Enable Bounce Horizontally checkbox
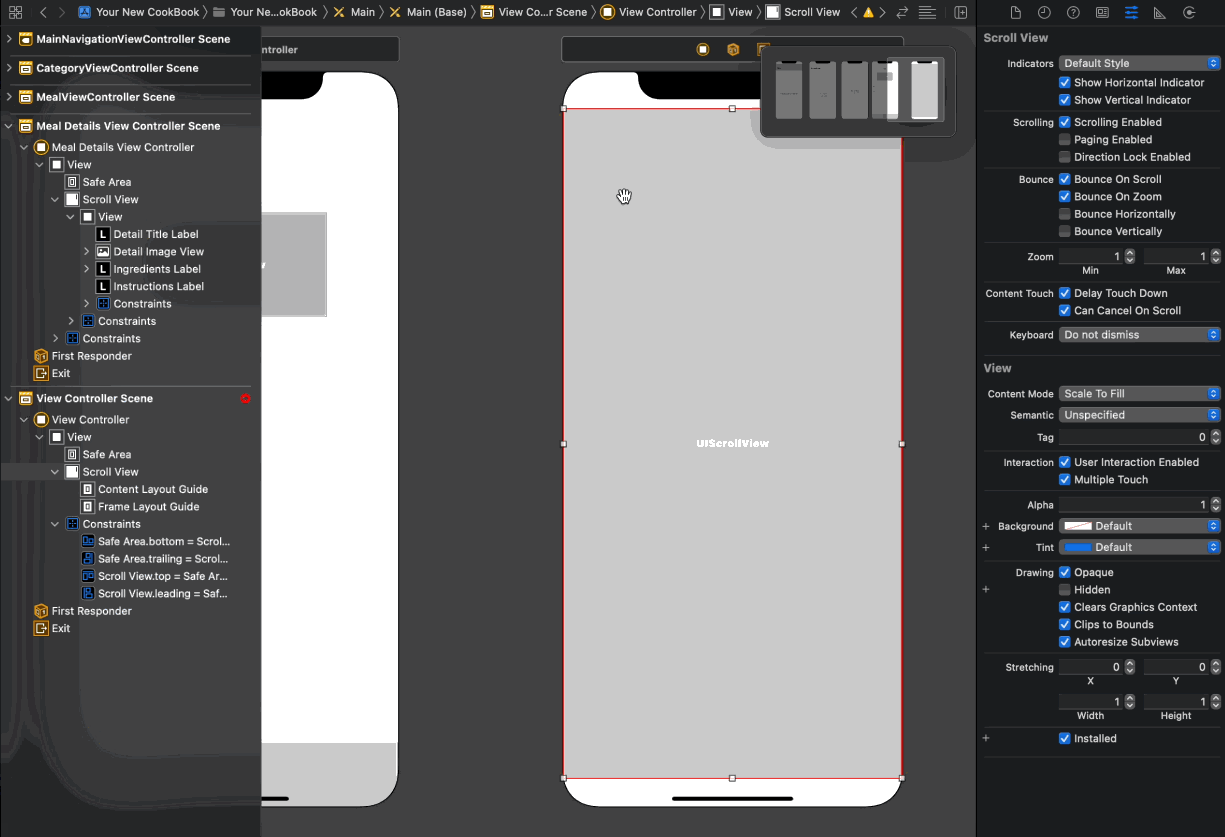The image size is (1225, 837). tap(1065, 214)
